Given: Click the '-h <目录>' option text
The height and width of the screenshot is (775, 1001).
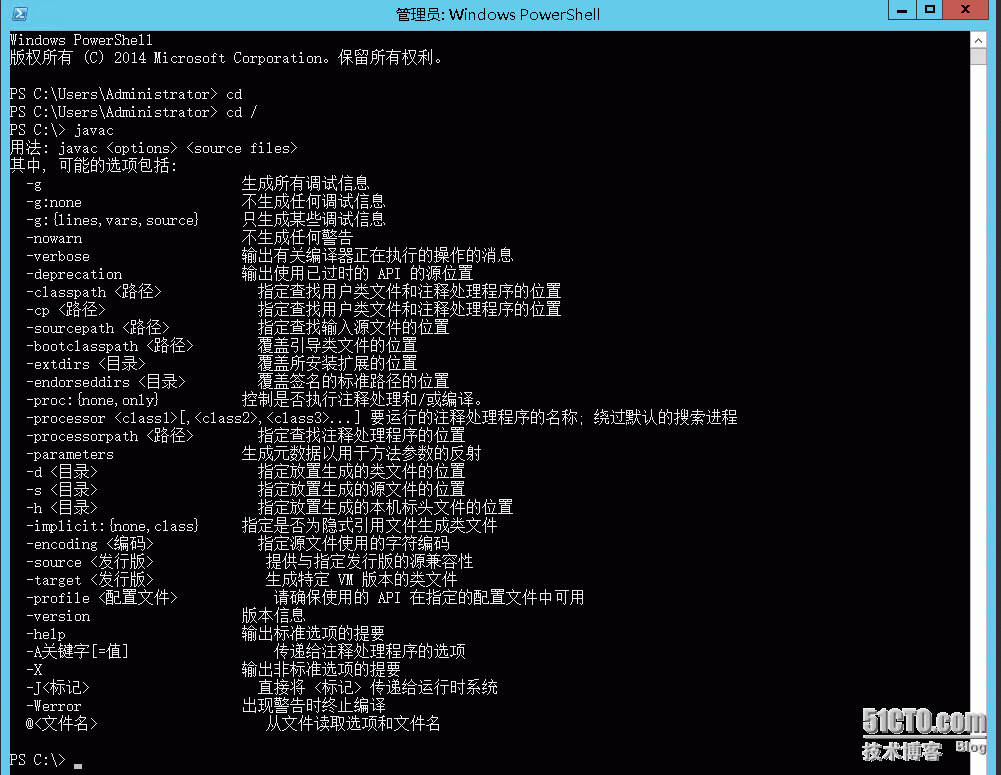Looking at the screenshot, I should (61, 508).
